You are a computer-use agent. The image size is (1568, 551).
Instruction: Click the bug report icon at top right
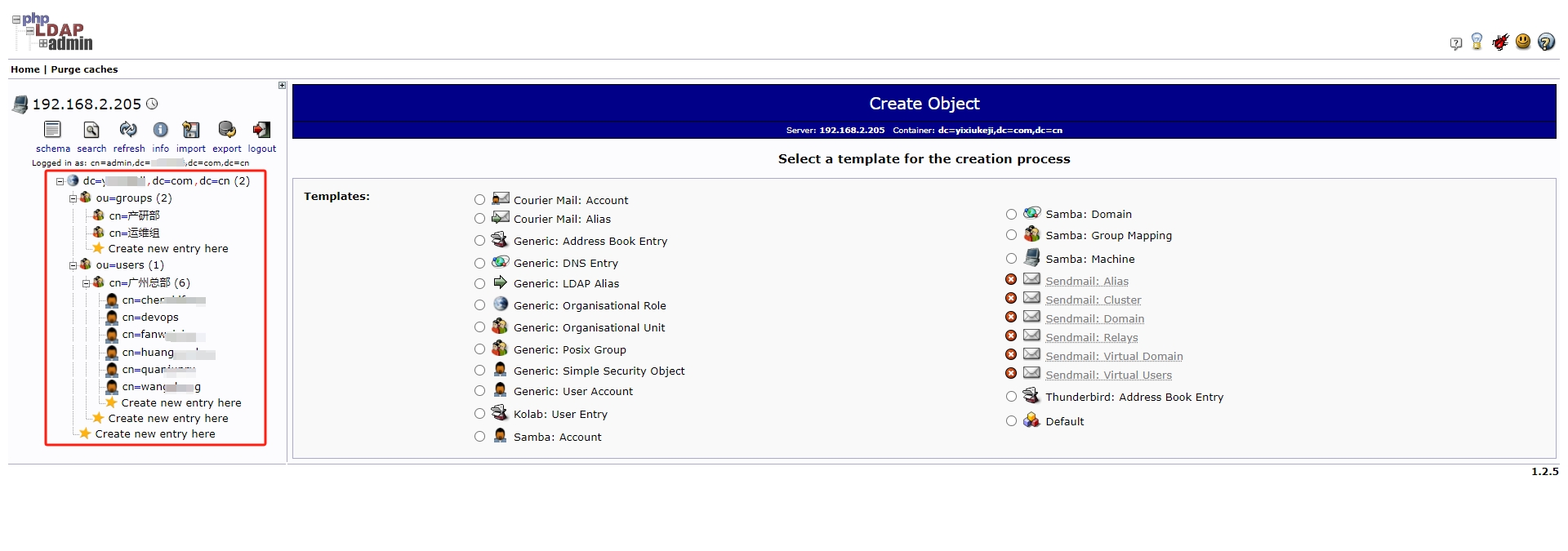(x=1500, y=42)
